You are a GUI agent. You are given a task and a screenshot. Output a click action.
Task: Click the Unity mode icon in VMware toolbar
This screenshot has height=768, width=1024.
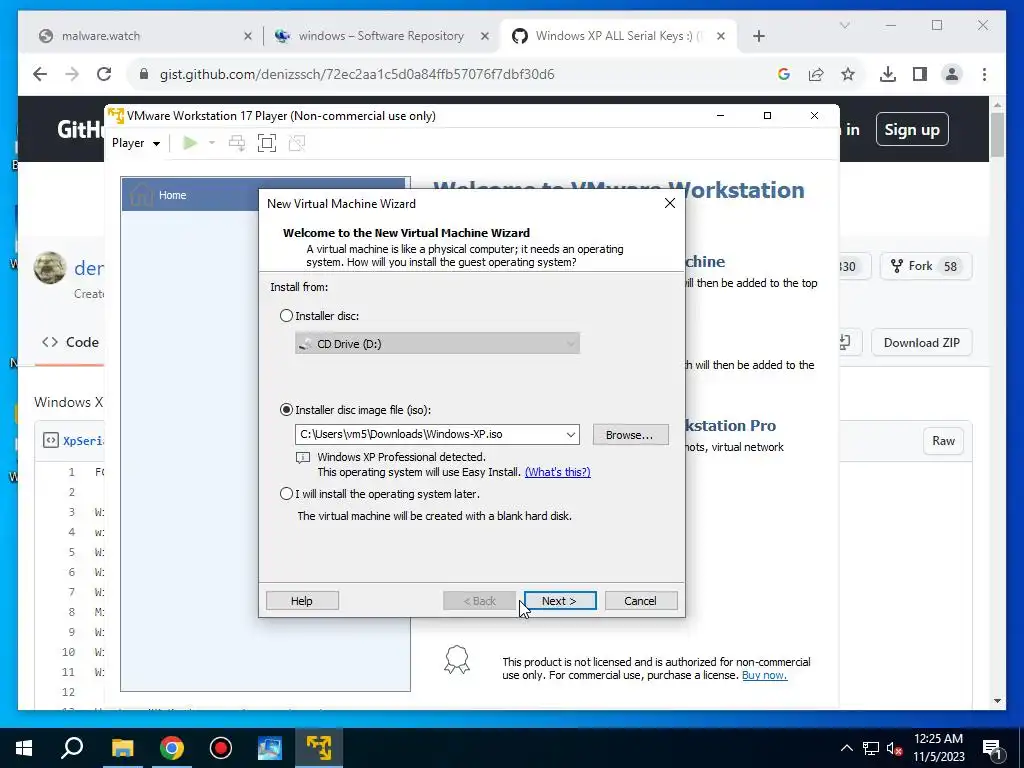(x=297, y=143)
